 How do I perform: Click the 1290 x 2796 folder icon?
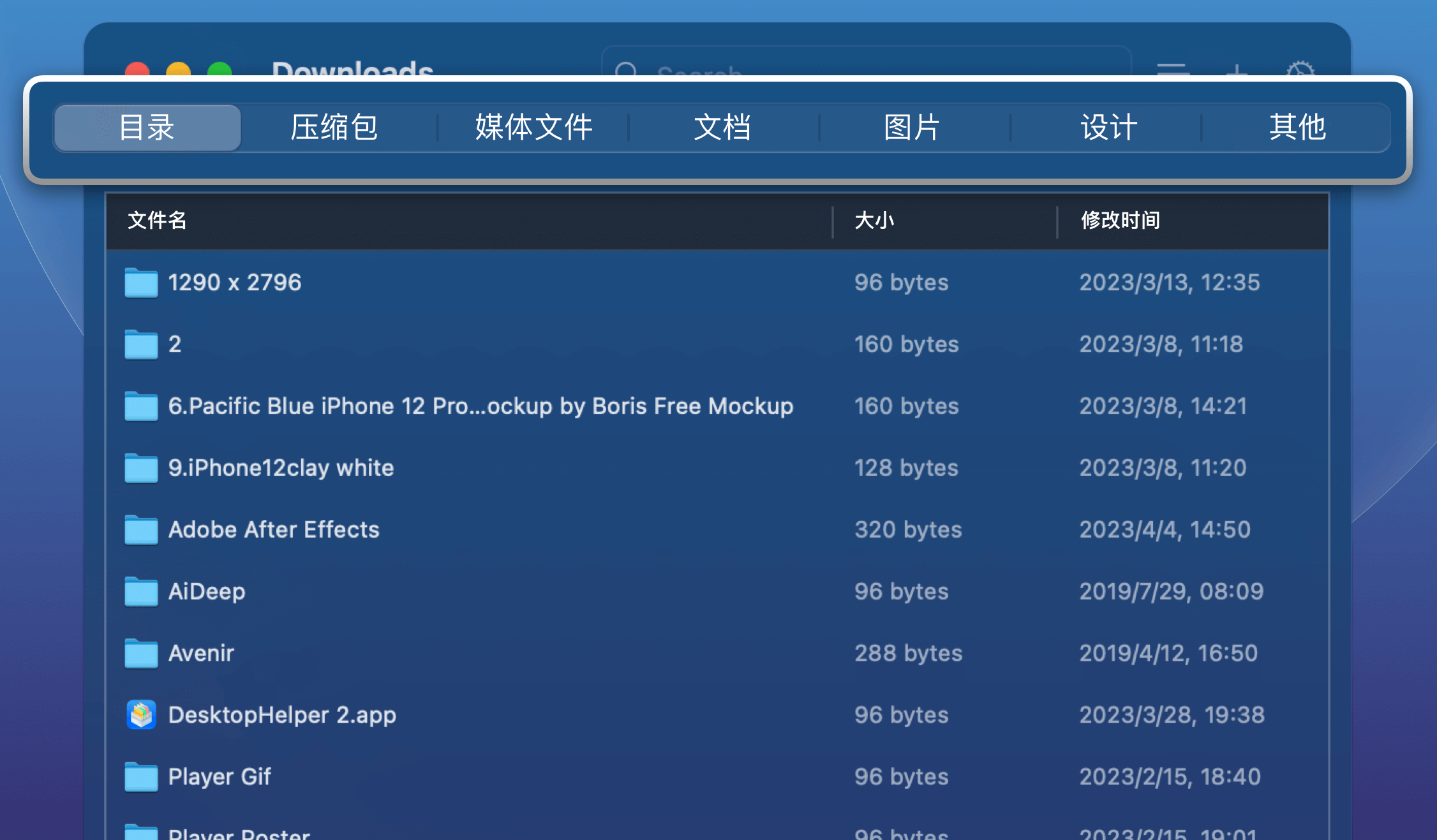click(x=141, y=283)
